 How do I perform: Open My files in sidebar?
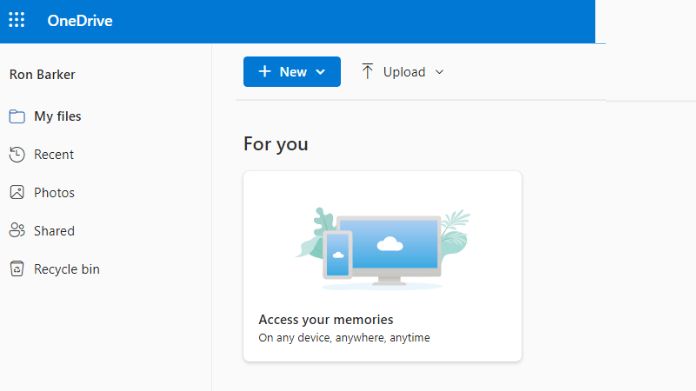coord(58,116)
